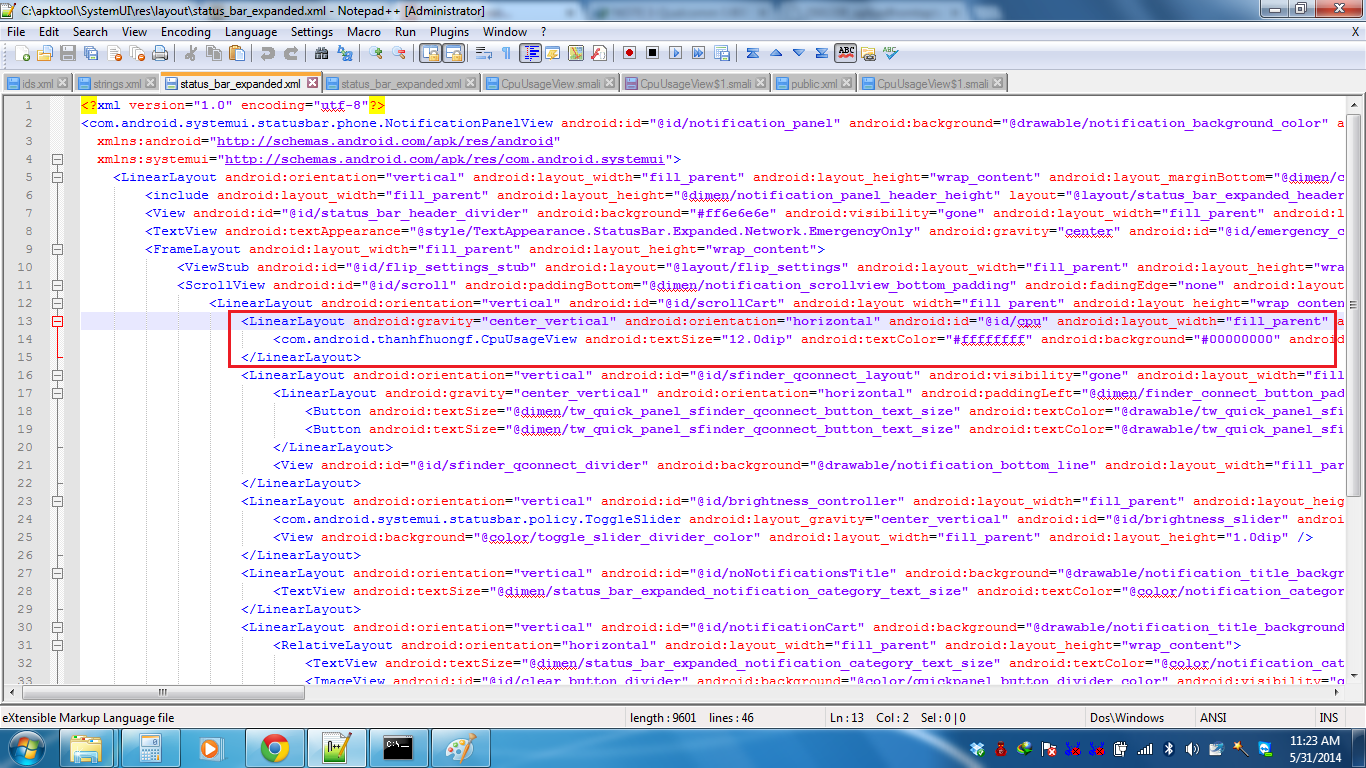Open Paint from the taskbar

pyautogui.click(x=459, y=748)
